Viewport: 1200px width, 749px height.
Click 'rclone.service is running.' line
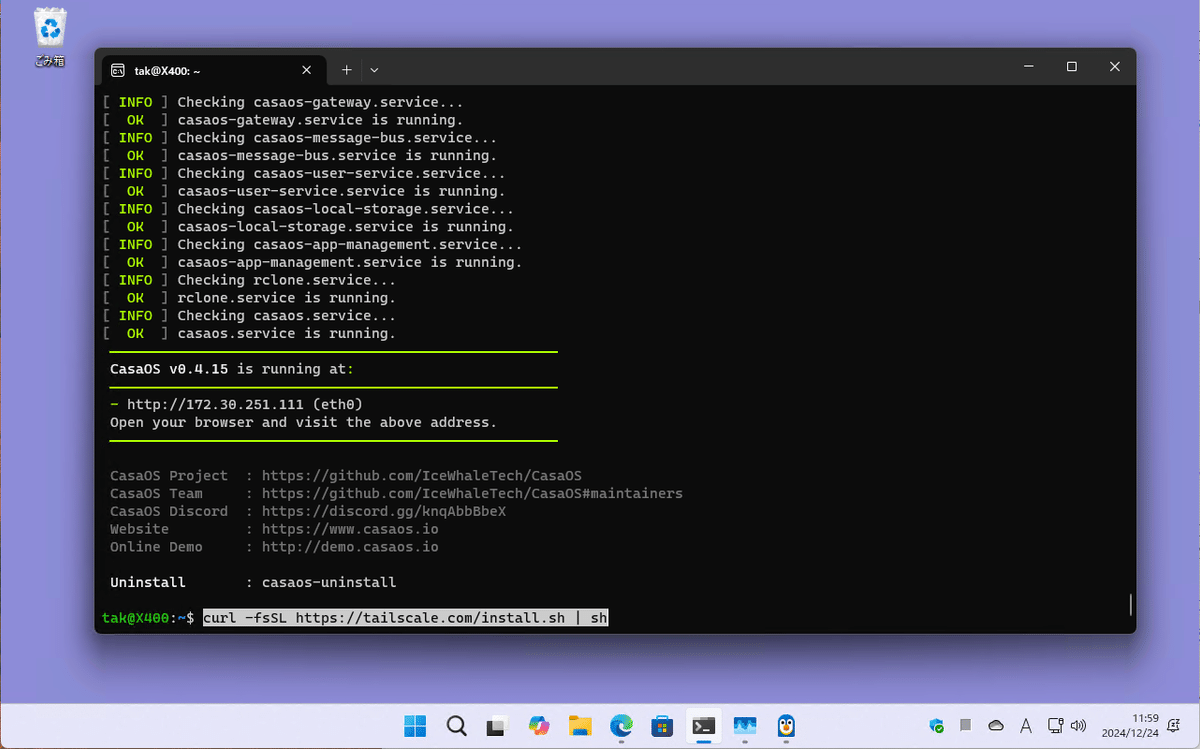coord(287,298)
